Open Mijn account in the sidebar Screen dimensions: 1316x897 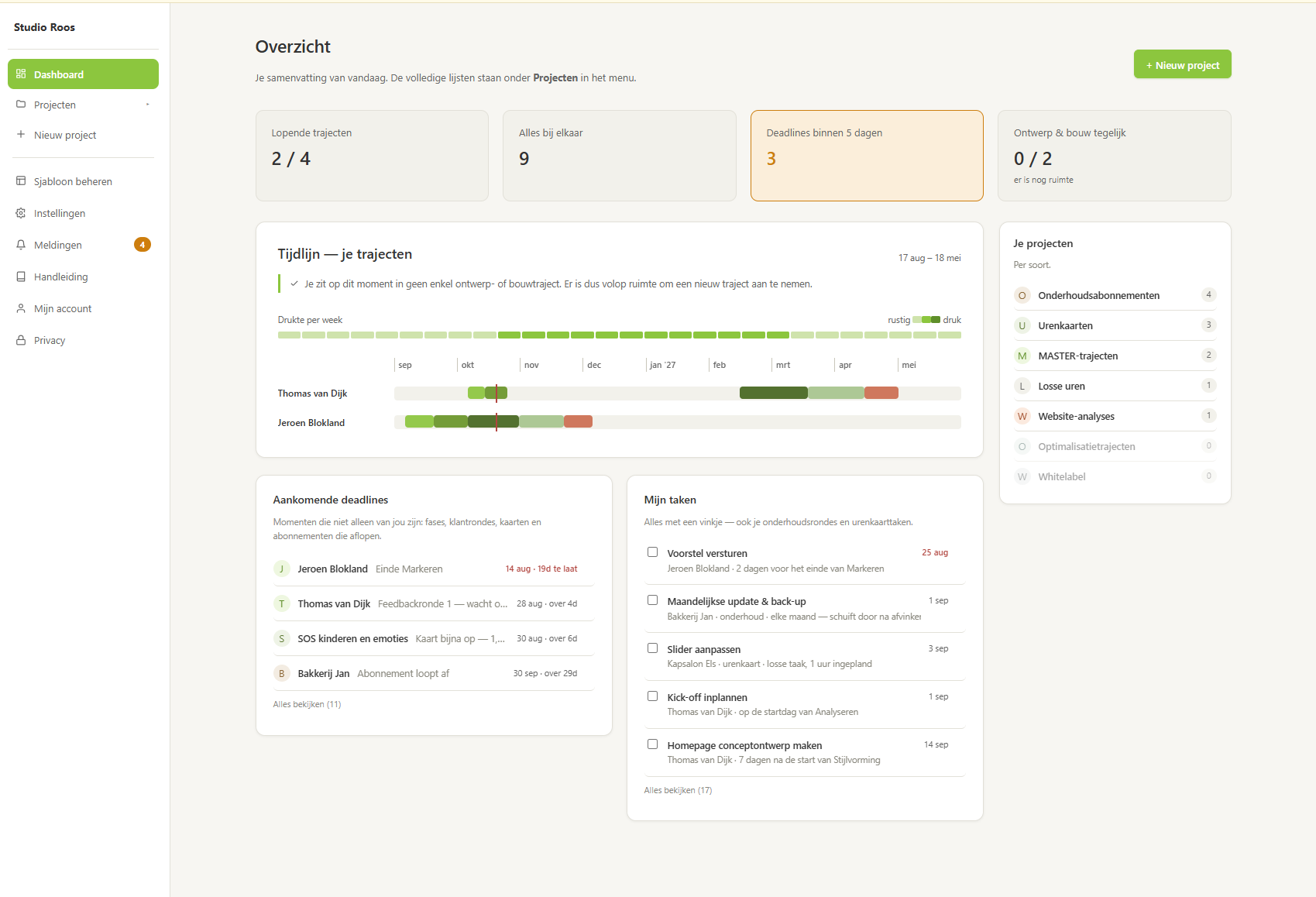pyautogui.click(x=83, y=308)
